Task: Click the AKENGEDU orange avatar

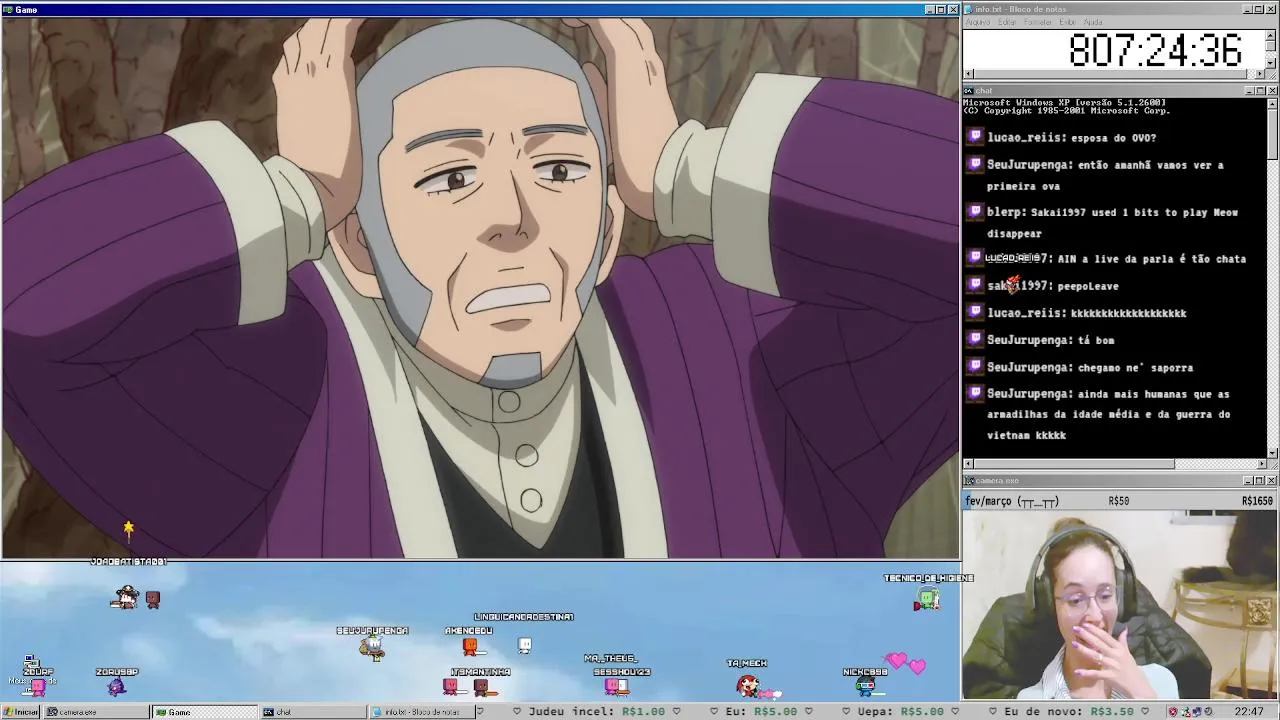Action: coord(469,647)
